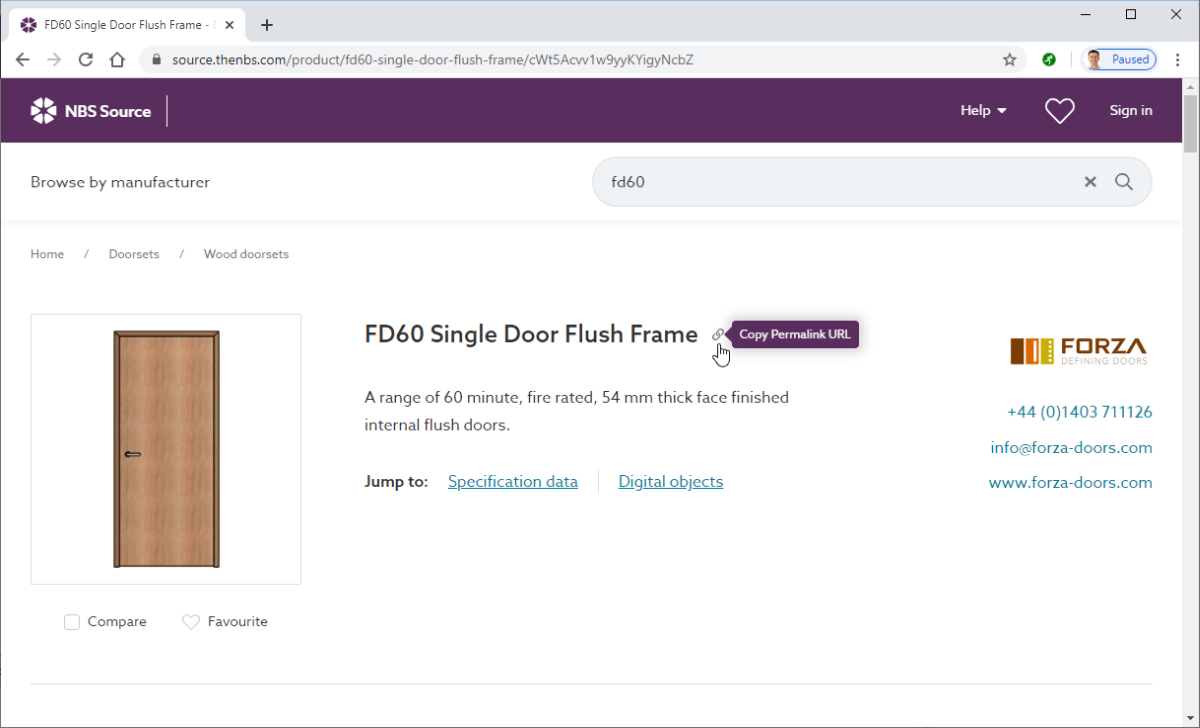This screenshot has width=1200, height=728.
Task: Open the browser home page icon
Action: tap(117, 60)
